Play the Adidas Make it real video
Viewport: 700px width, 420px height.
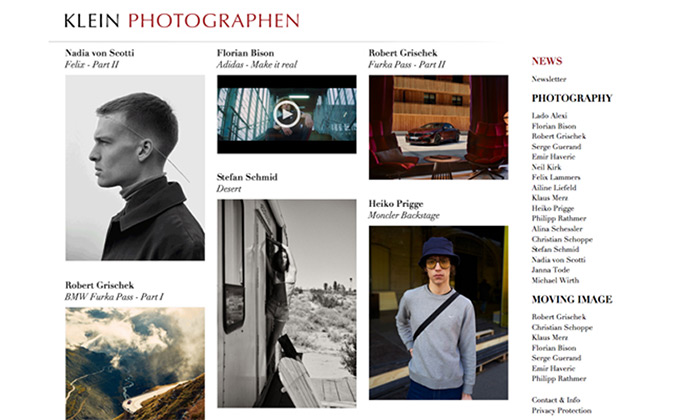tap(287, 115)
